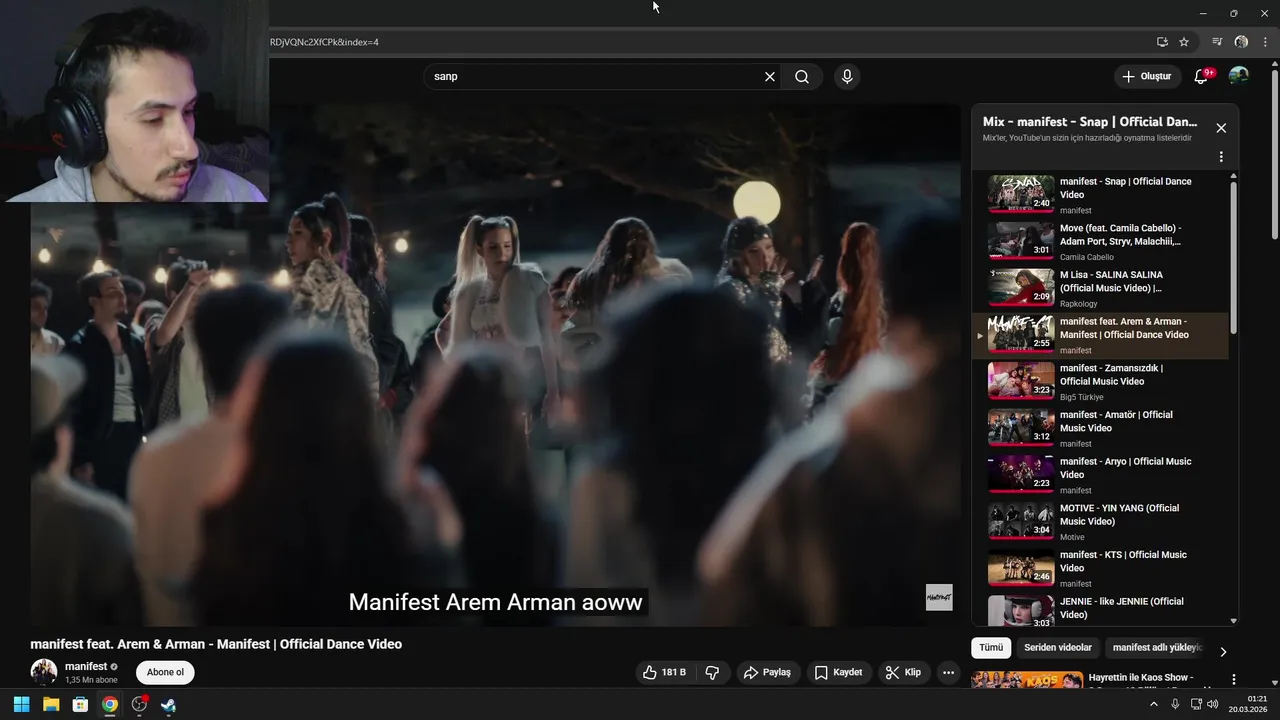Open video title Manifest Official Dance Video
Viewport: 1280px width, 720px height.
point(216,644)
